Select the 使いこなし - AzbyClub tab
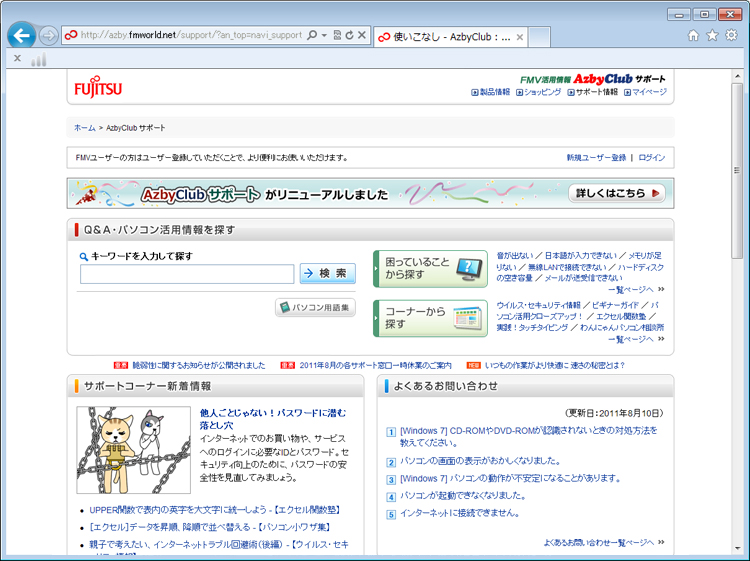This screenshot has width=750, height=561. (450, 37)
